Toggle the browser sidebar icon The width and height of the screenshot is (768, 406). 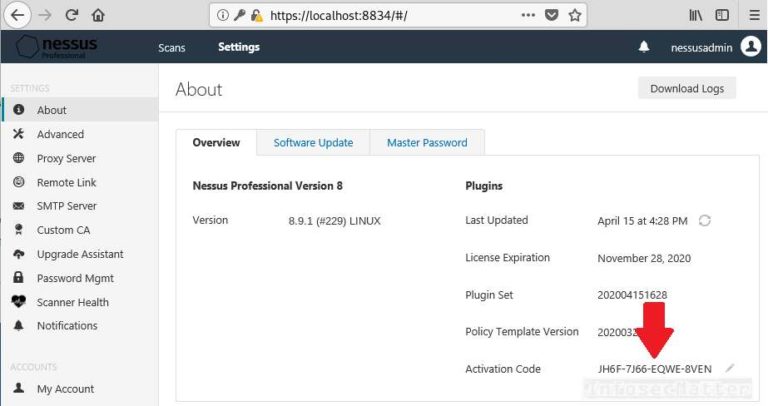tap(722, 15)
